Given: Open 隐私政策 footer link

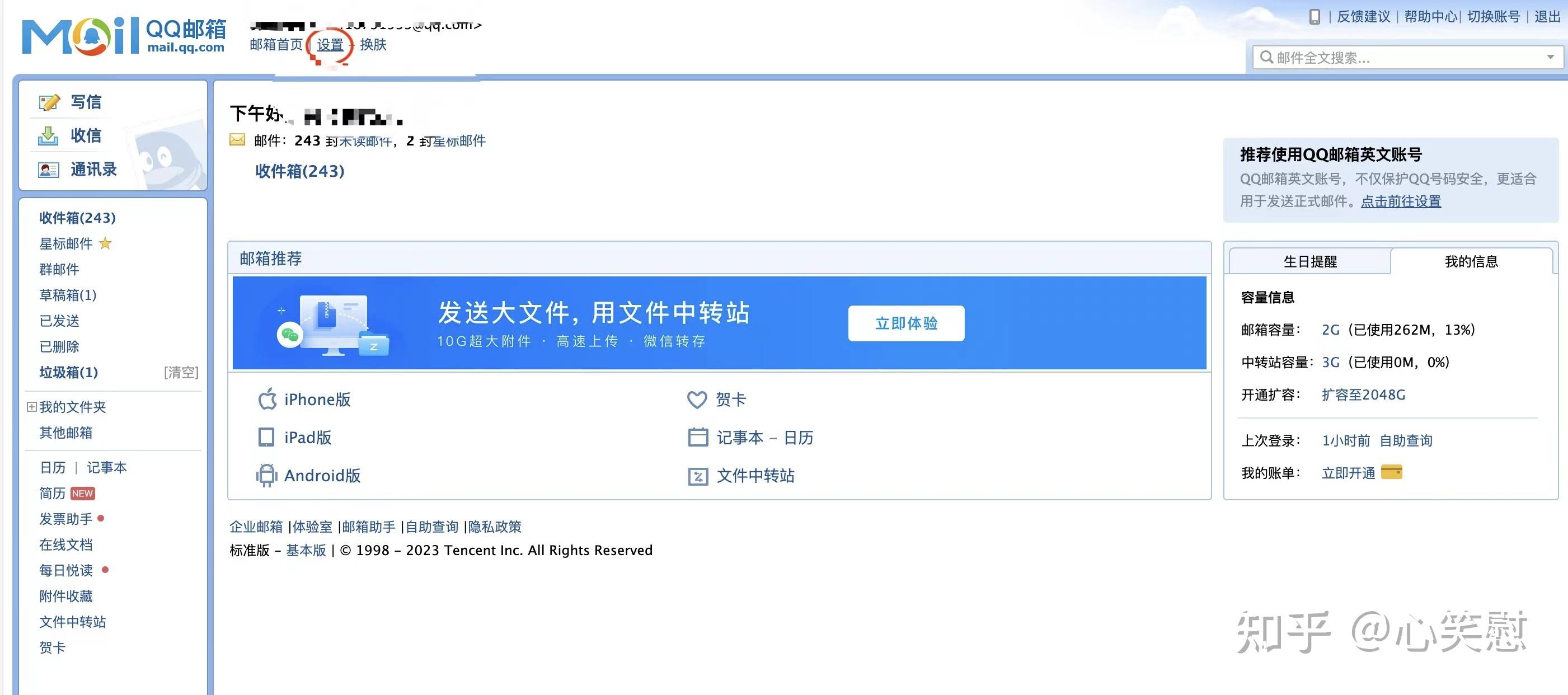Looking at the screenshot, I should click(495, 527).
